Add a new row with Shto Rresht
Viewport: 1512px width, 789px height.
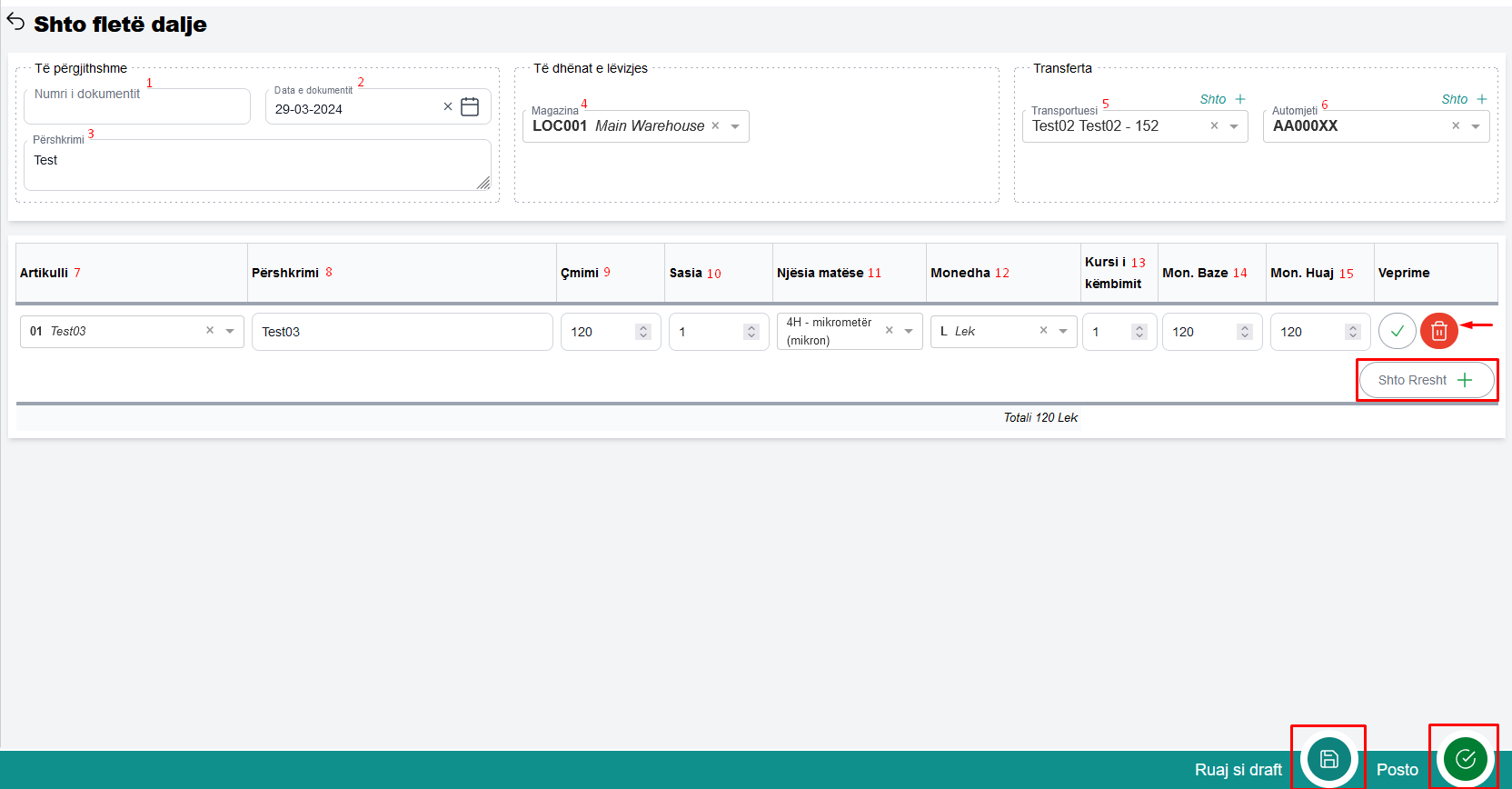click(x=1426, y=380)
